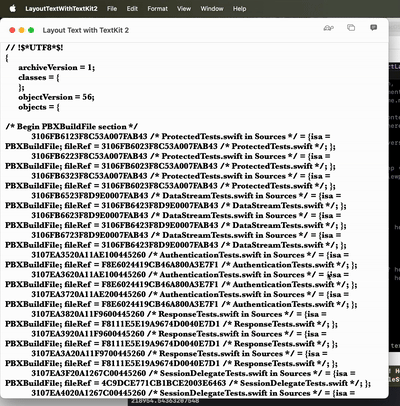Open the Format menu

pyautogui.click(x=158, y=9)
